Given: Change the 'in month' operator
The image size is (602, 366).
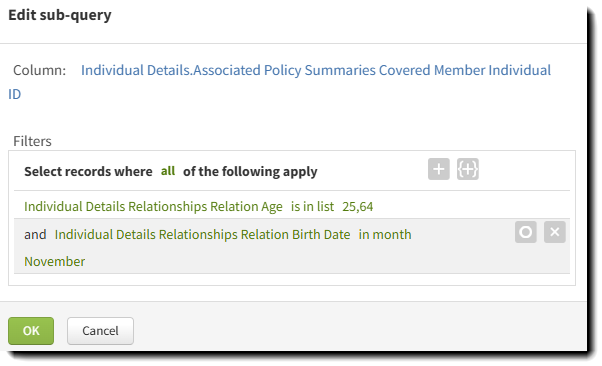Looking at the screenshot, I should pos(385,234).
